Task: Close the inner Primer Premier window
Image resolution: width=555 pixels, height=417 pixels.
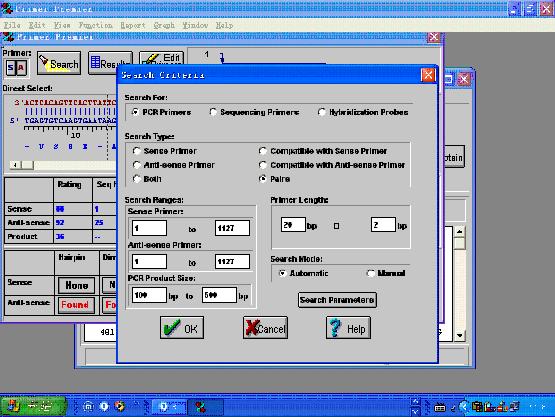Action: 434,37
